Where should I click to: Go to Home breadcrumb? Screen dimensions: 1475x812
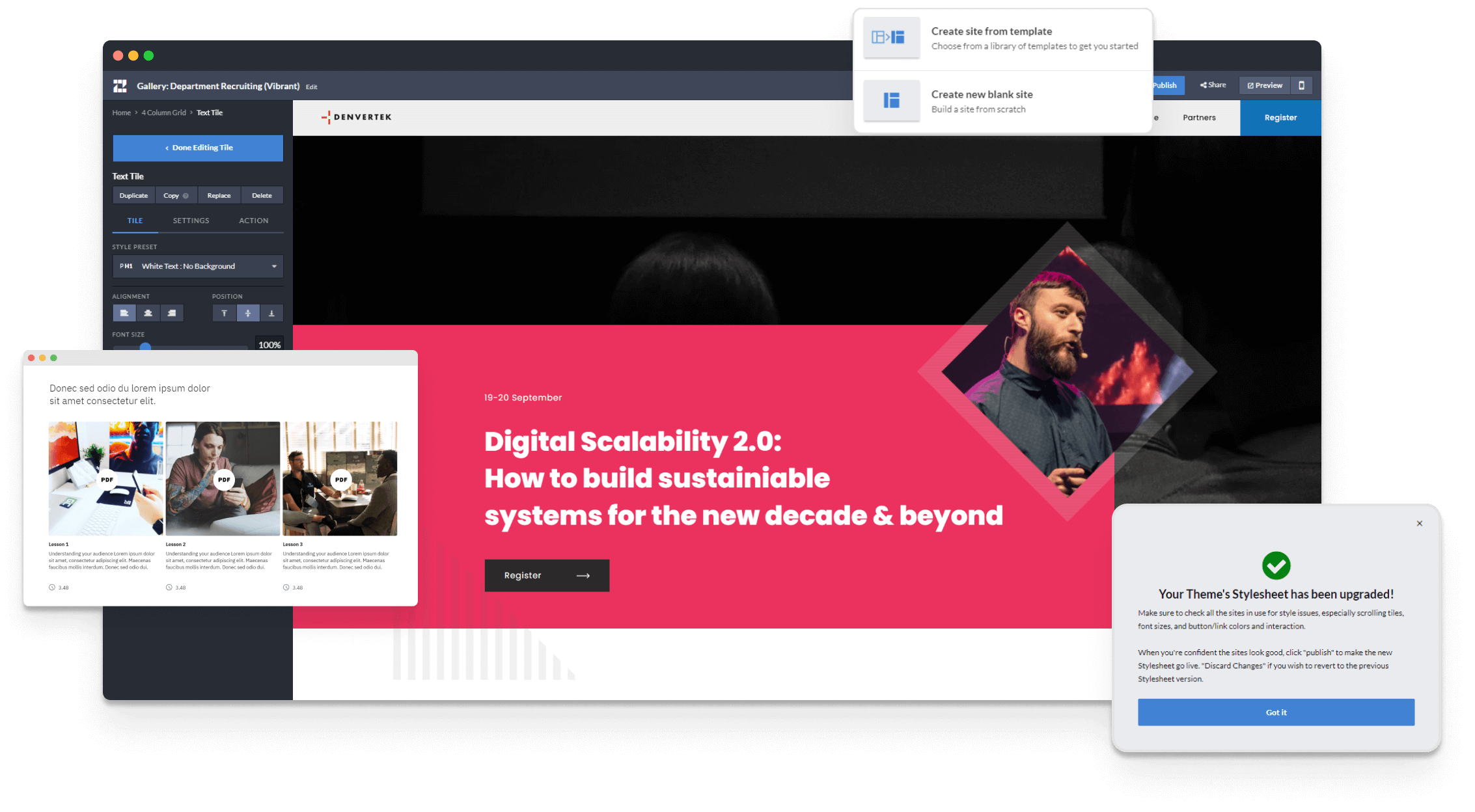[x=121, y=113]
